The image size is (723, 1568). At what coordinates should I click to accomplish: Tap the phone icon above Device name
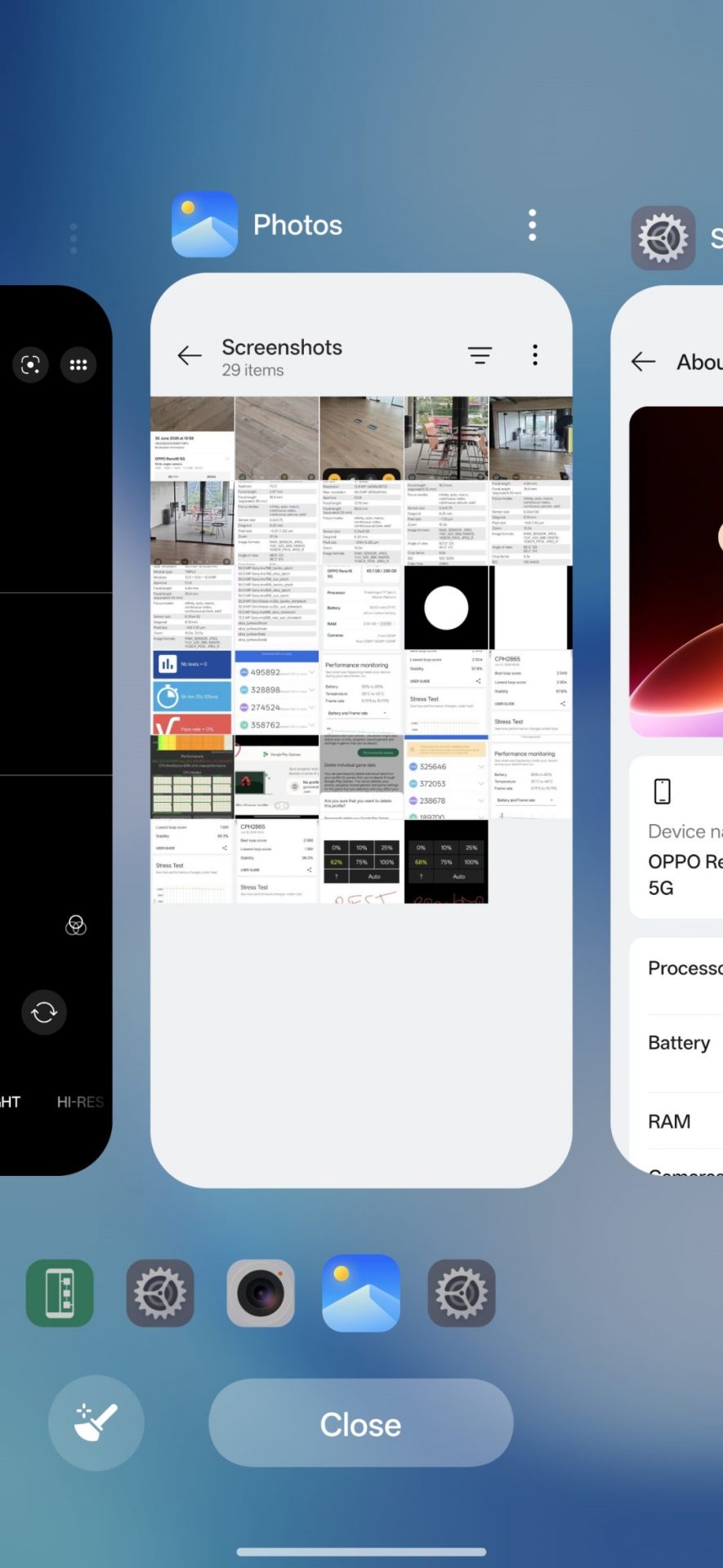click(x=663, y=791)
